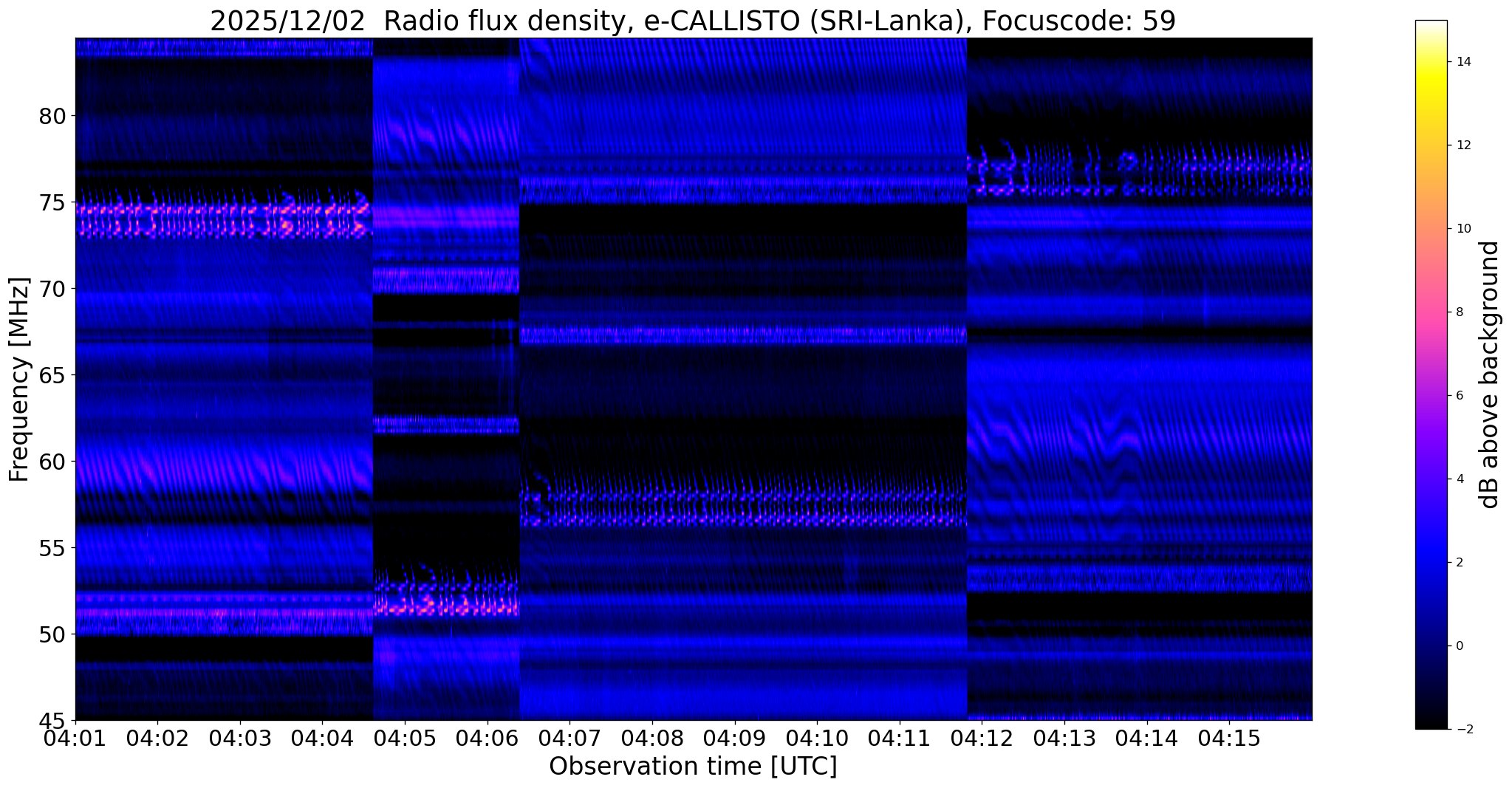Screen dimensions: 1512x788
Task: Click the 56-58 MHz pulsed band near 04:09
Action: click(743, 502)
